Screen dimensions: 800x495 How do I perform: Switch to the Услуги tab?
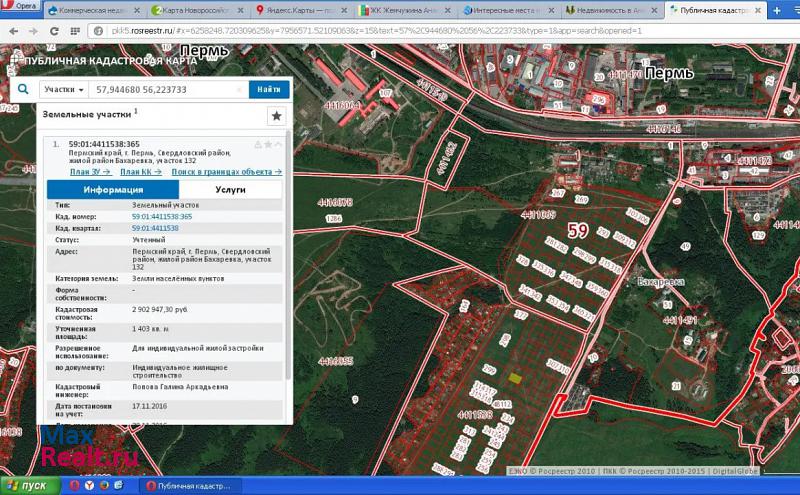(230, 189)
